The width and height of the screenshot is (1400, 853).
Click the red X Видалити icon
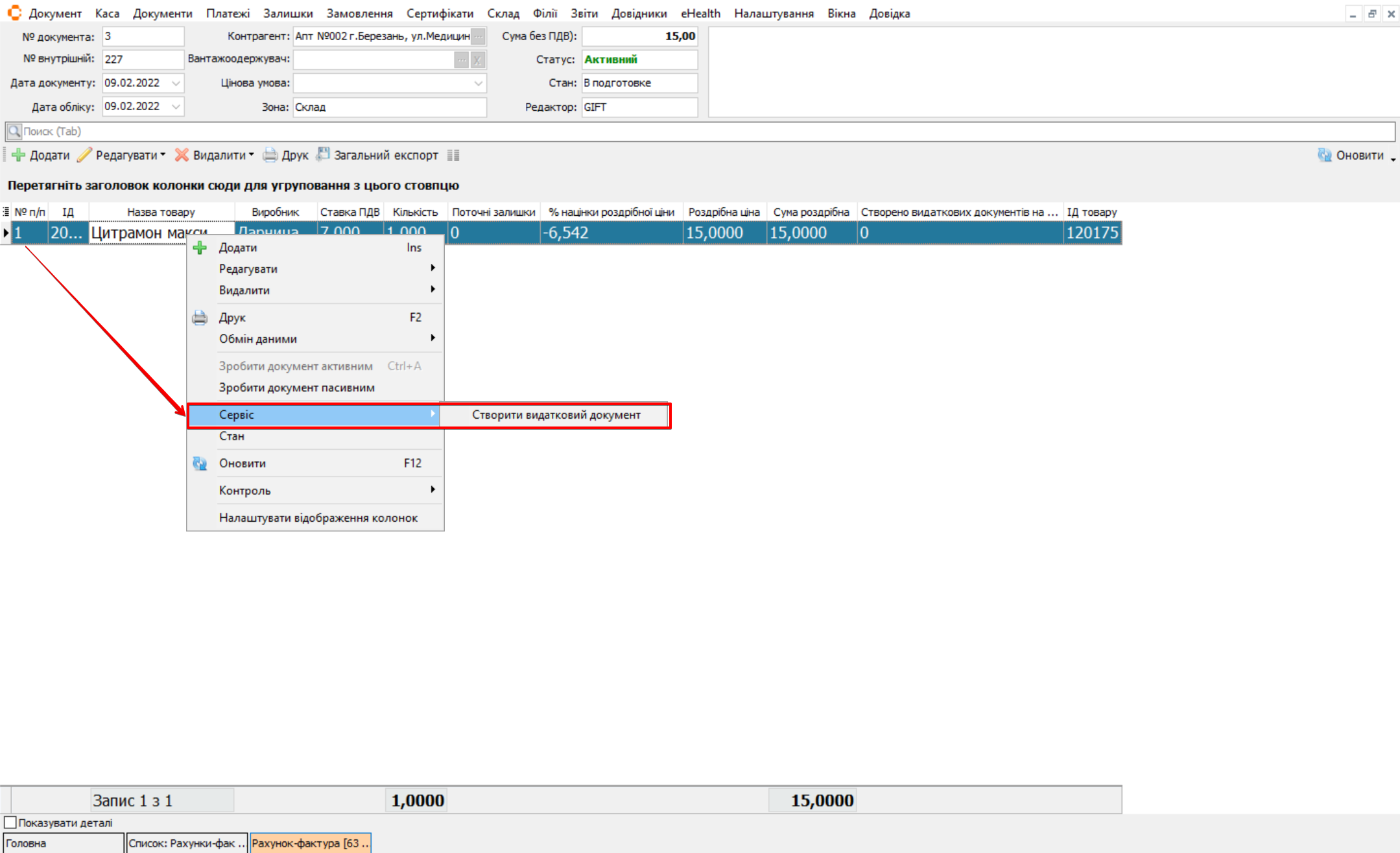pyautogui.click(x=182, y=156)
